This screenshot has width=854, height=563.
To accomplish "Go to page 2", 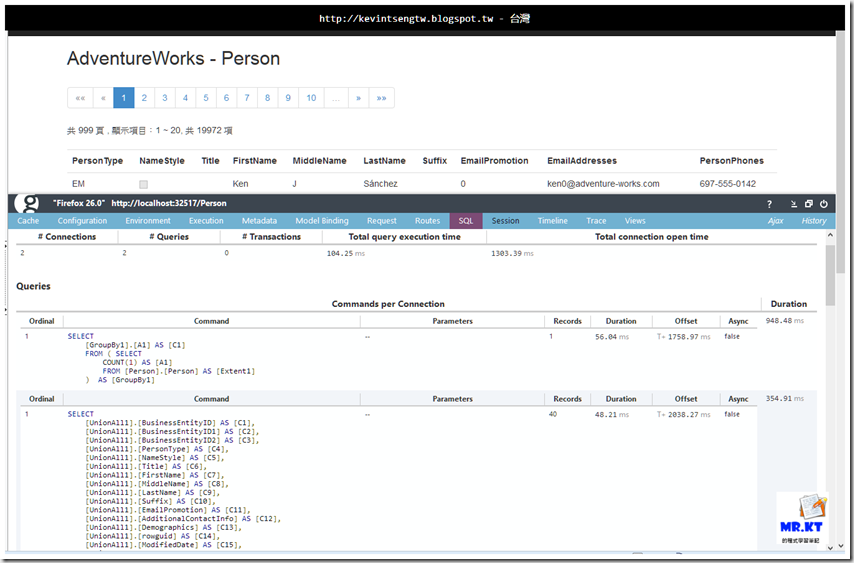I will 144,98.
